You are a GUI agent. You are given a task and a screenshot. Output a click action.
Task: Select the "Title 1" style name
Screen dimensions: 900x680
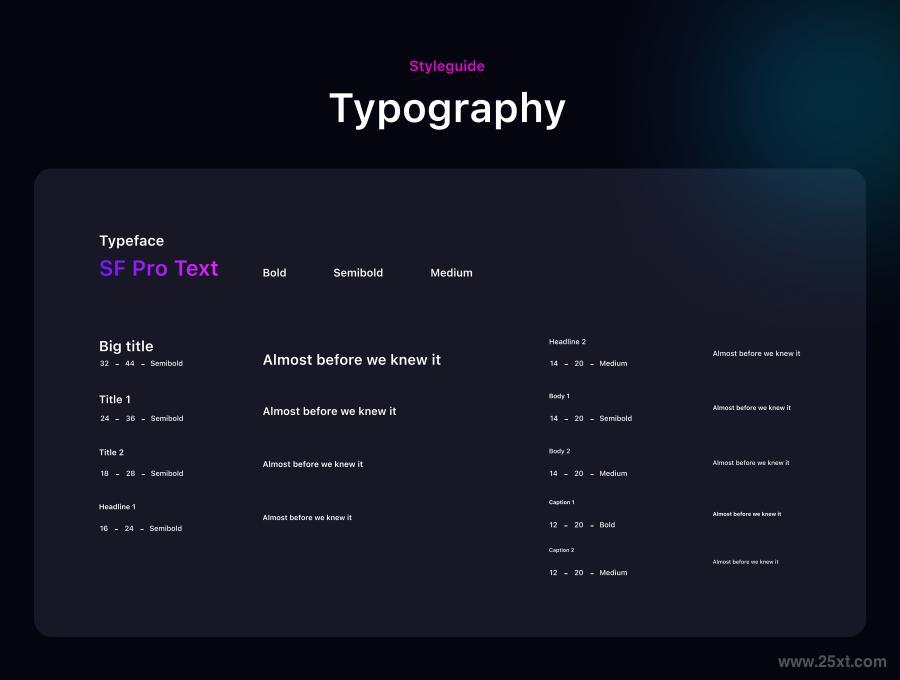[x=115, y=399]
